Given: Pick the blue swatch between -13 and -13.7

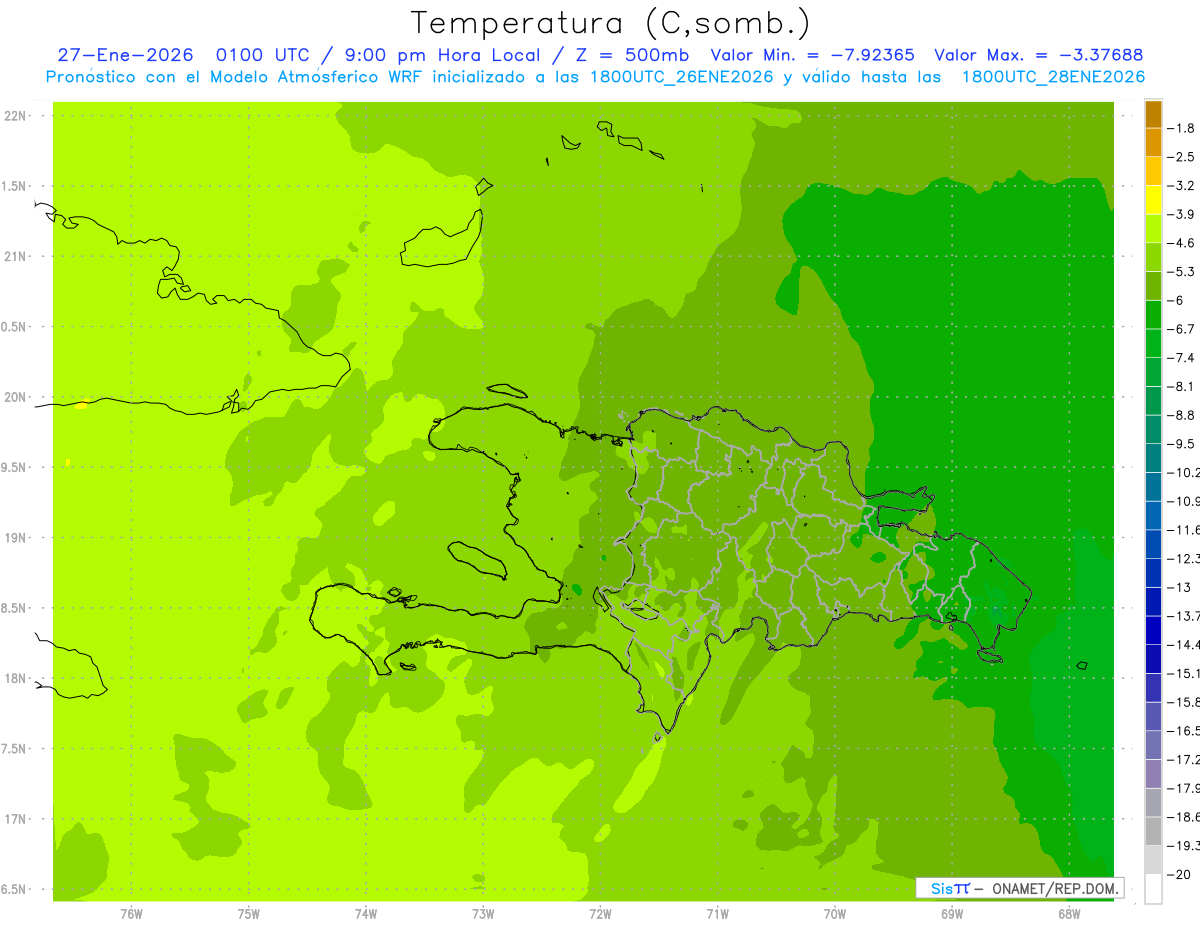Looking at the screenshot, I should point(1153,602).
